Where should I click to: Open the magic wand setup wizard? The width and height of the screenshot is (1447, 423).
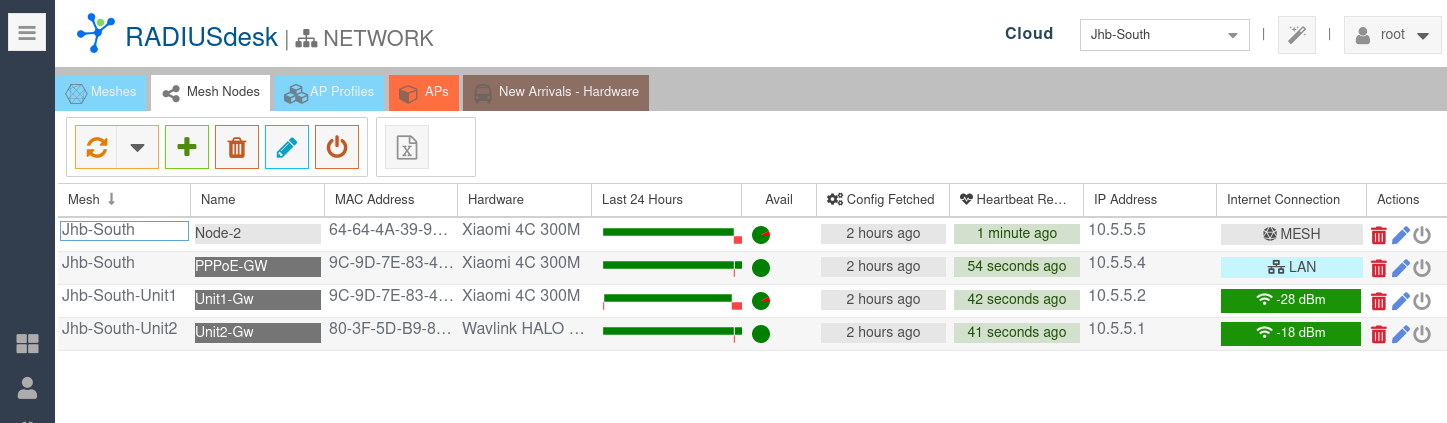(1297, 35)
